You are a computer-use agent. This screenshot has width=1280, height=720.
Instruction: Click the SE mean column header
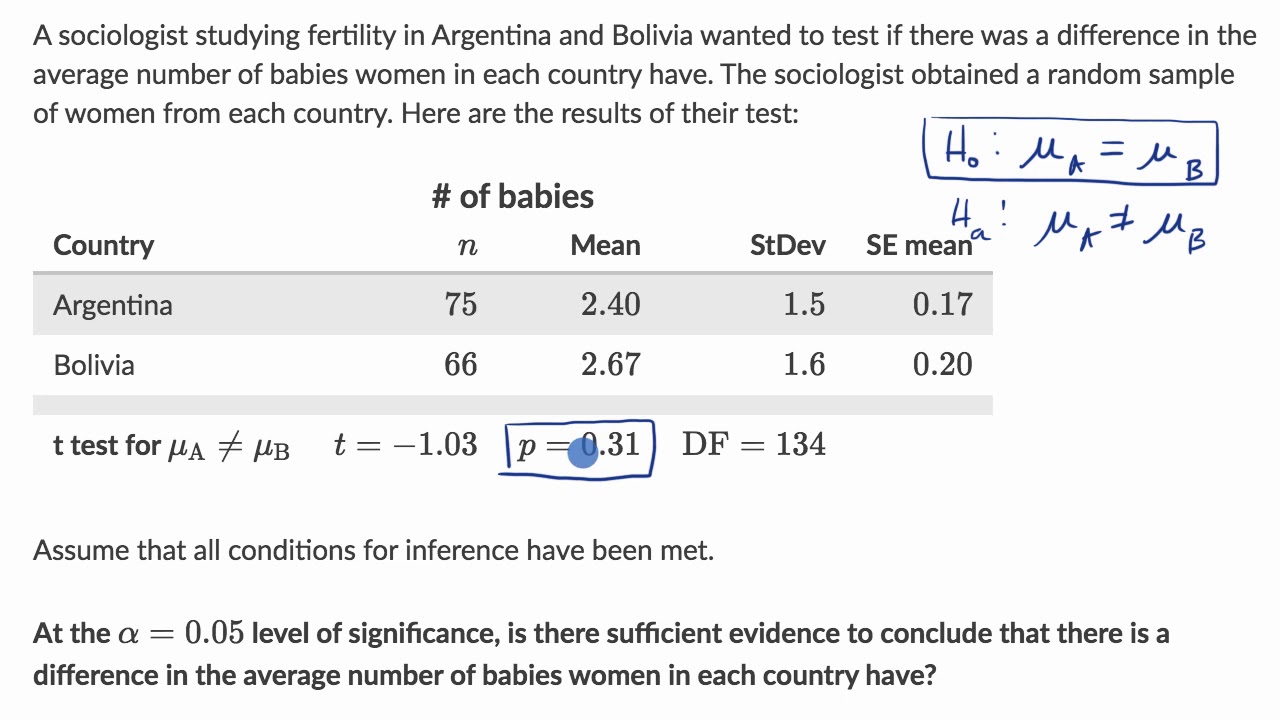[x=918, y=246]
